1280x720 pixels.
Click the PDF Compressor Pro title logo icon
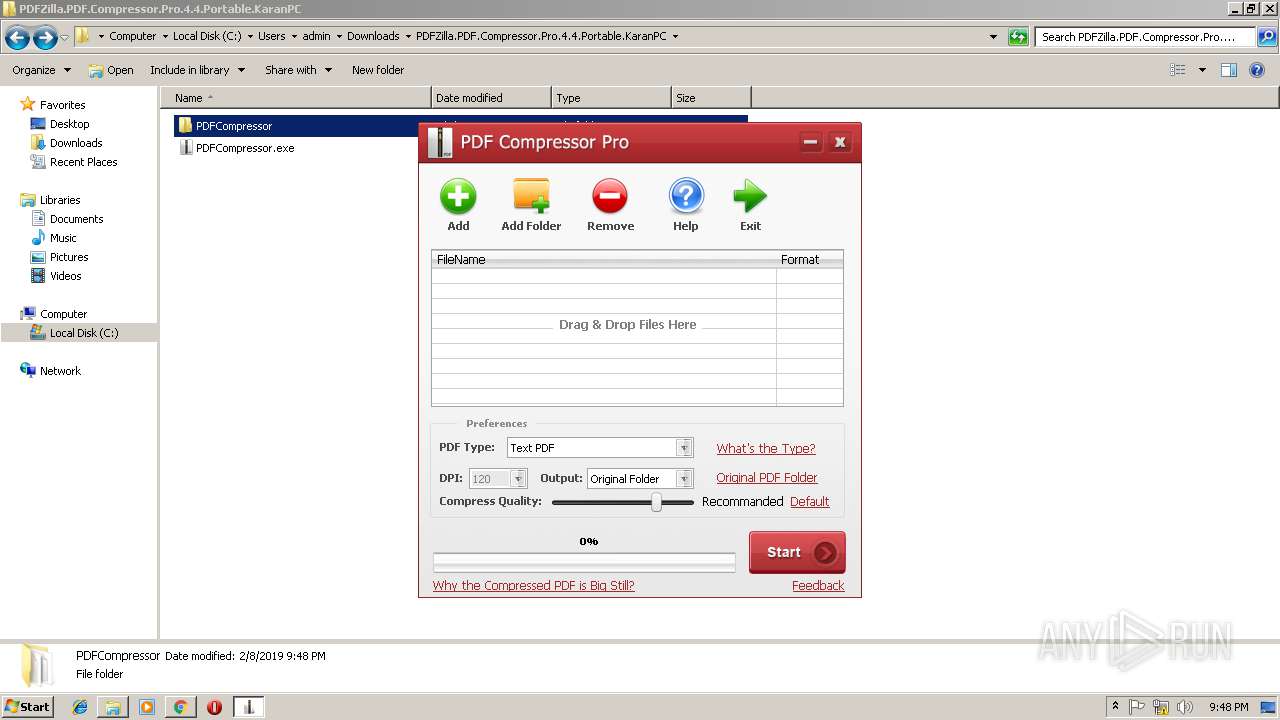440,142
